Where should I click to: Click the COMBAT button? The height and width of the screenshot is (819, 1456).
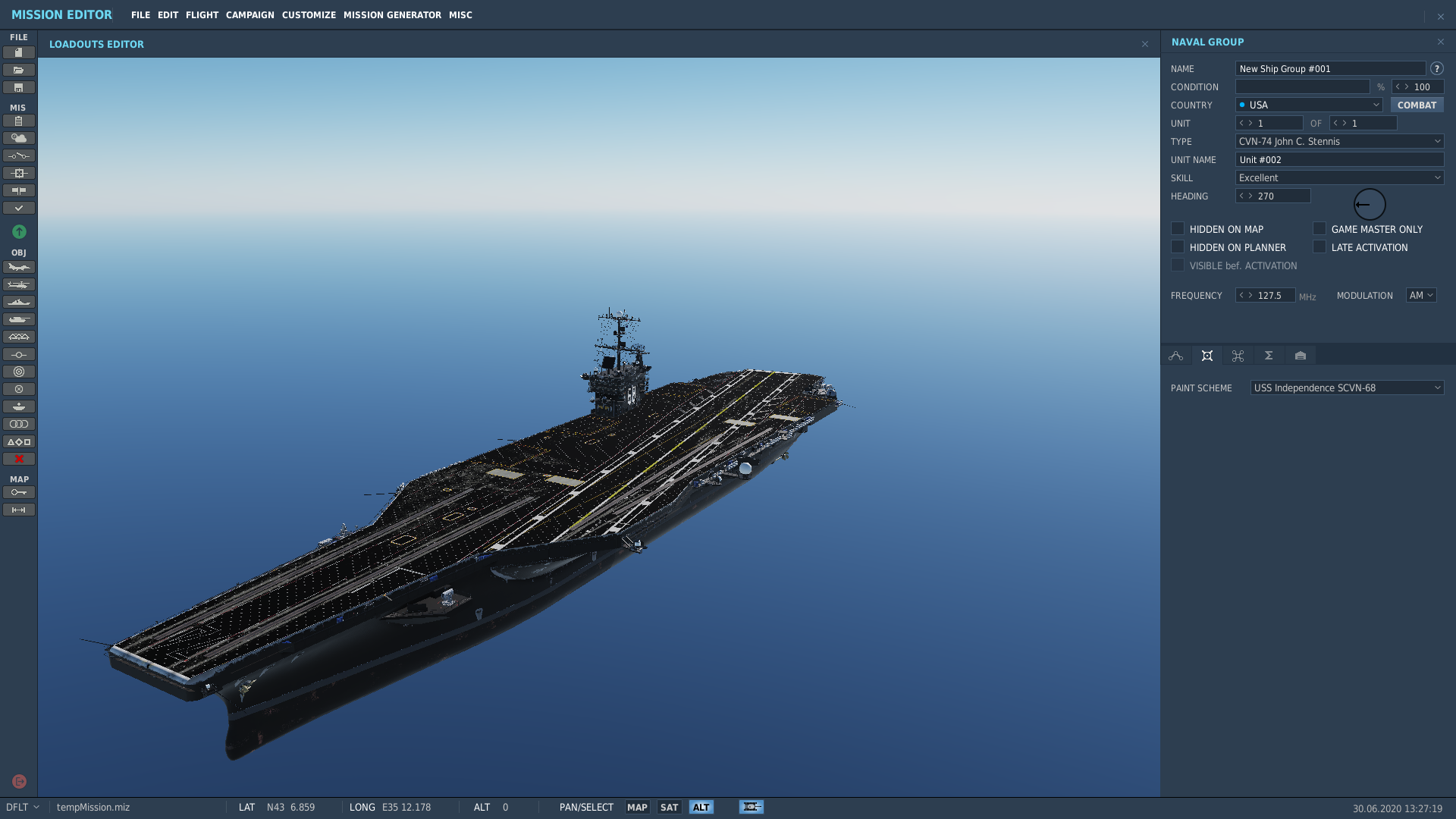coord(1417,105)
